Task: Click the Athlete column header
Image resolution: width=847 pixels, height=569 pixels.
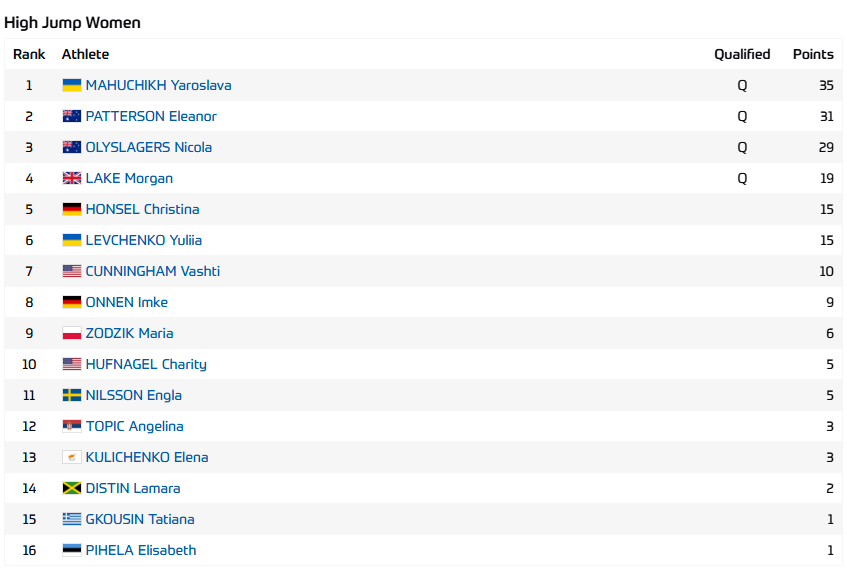Action: [85, 55]
